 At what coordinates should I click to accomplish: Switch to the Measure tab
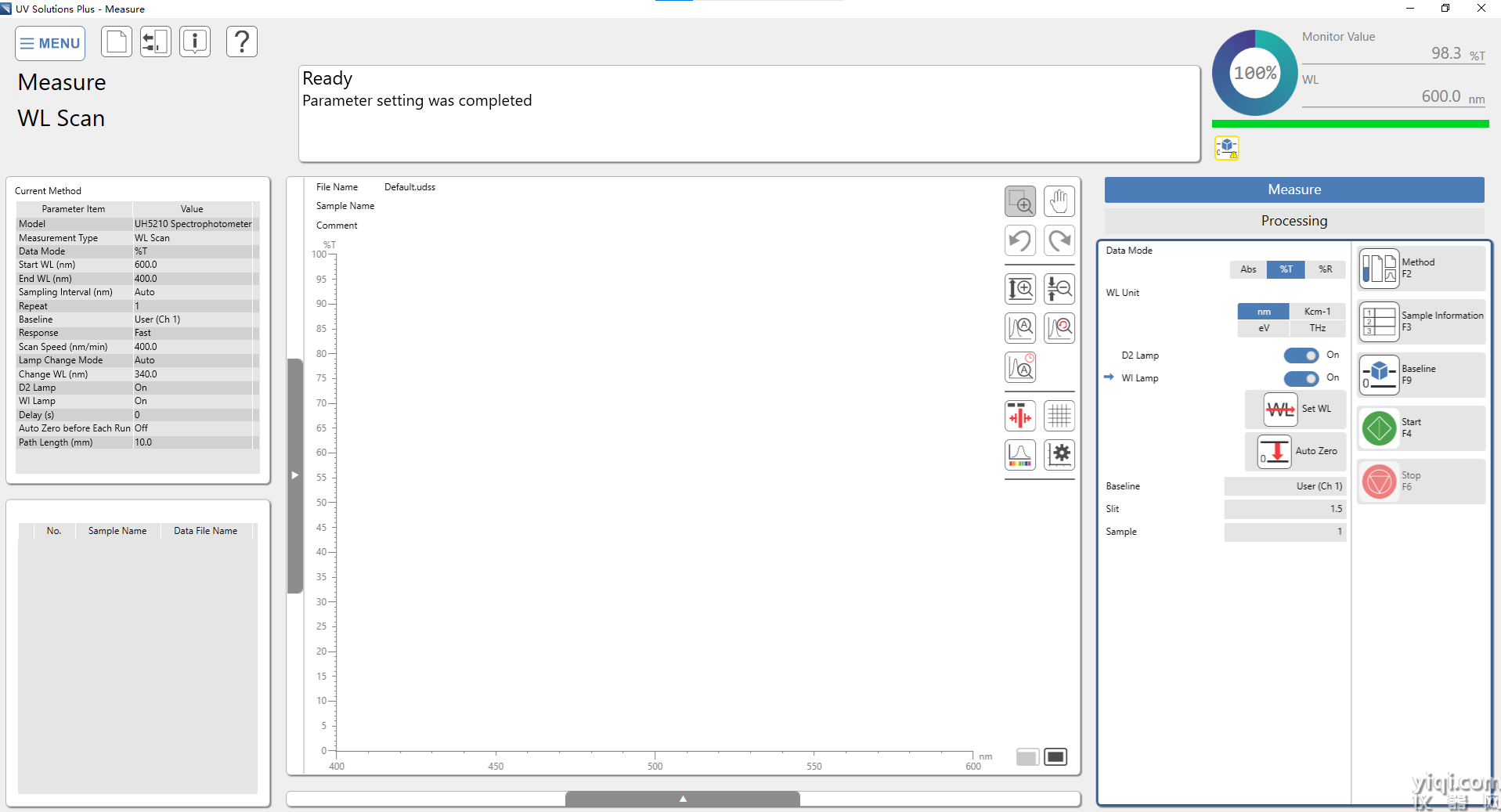[x=1294, y=189]
